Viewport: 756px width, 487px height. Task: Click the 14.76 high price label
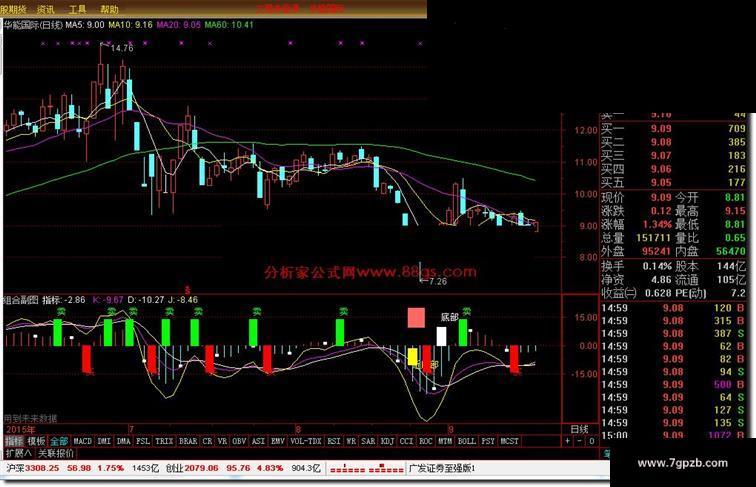click(122, 48)
